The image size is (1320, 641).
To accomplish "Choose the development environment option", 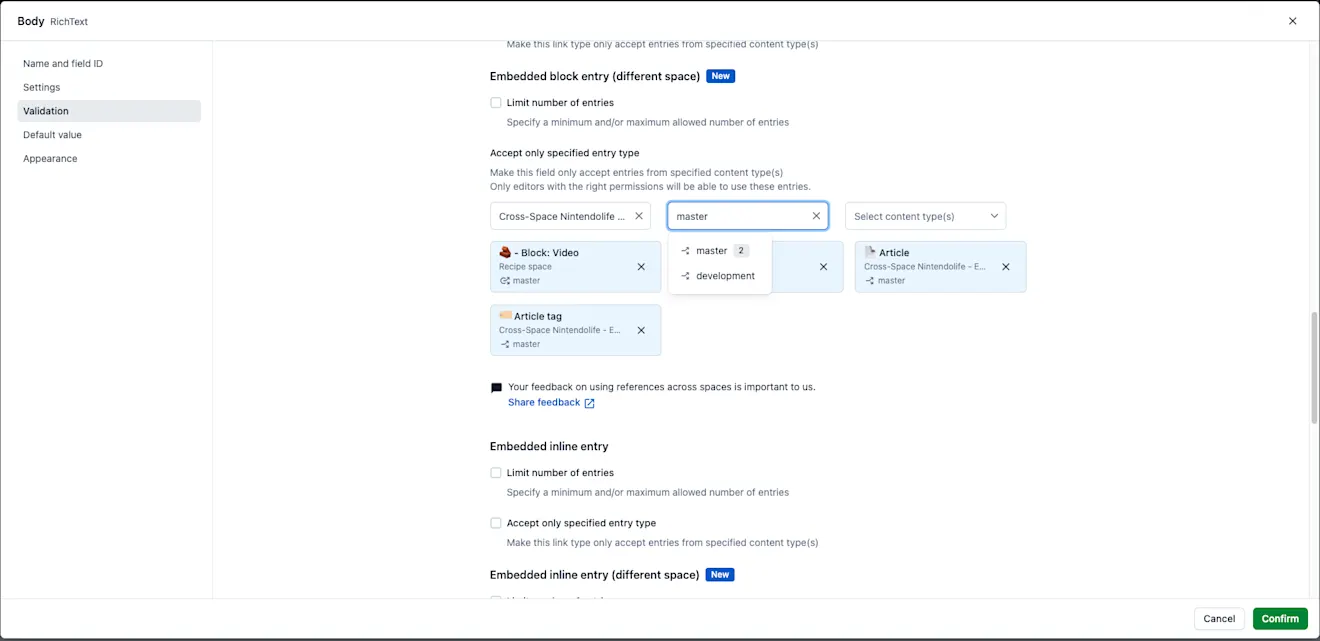I will [x=720, y=276].
